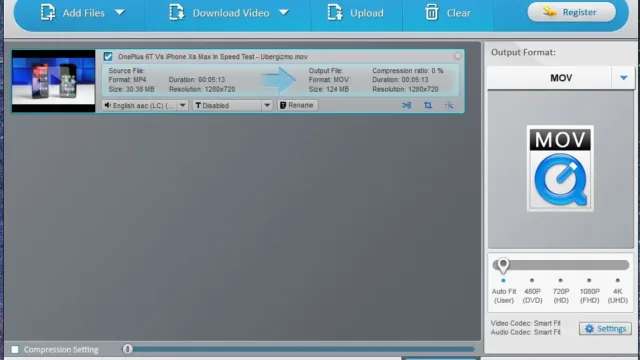
Task: Clear the file list
Action: pyautogui.click(x=448, y=13)
